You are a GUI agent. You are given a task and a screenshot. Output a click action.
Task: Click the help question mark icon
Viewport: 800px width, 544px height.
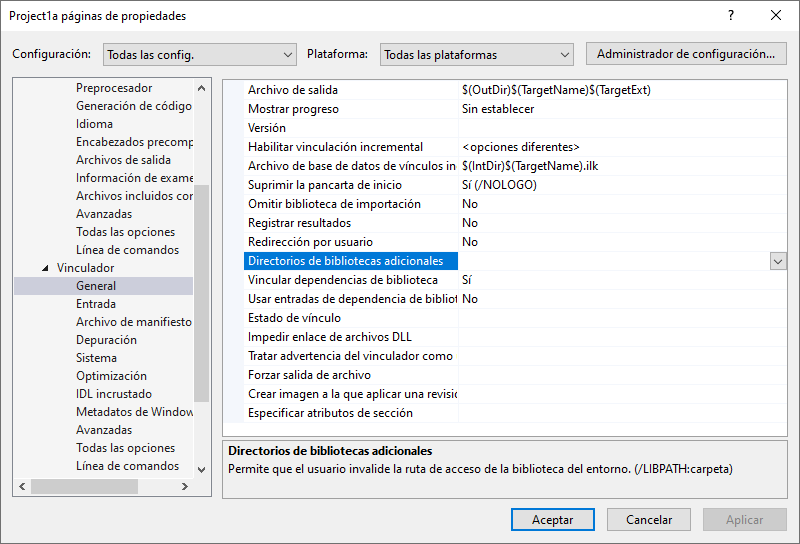731,15
